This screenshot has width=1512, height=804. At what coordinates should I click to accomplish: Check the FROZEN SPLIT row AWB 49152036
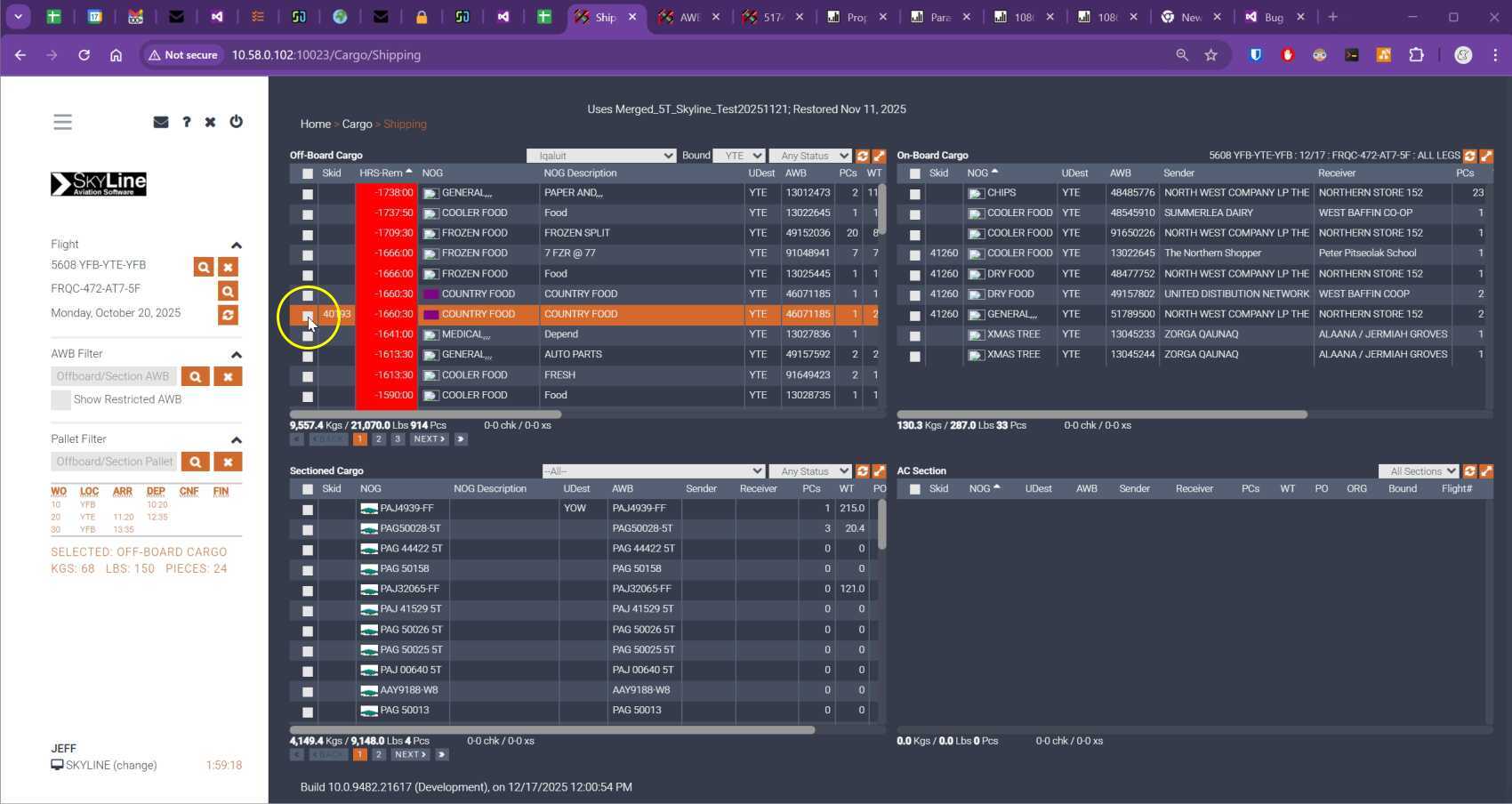[308, 235]
